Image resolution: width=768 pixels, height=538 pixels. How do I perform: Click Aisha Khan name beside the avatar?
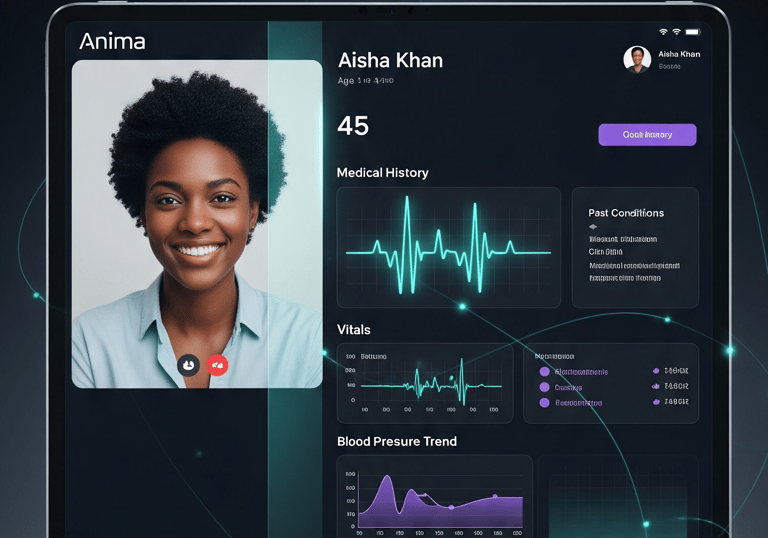tap(679, 54)
